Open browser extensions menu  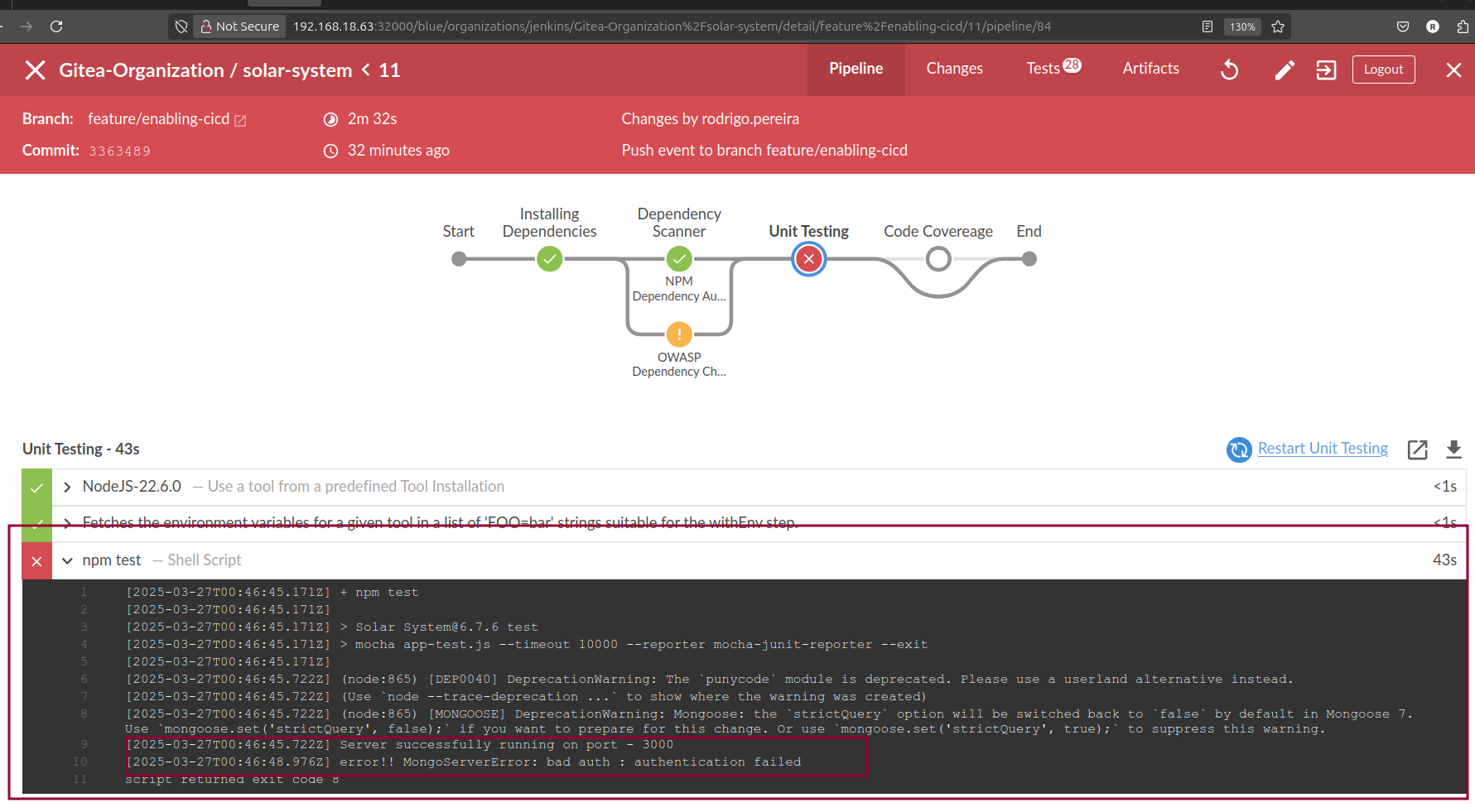click(1463, 26)
